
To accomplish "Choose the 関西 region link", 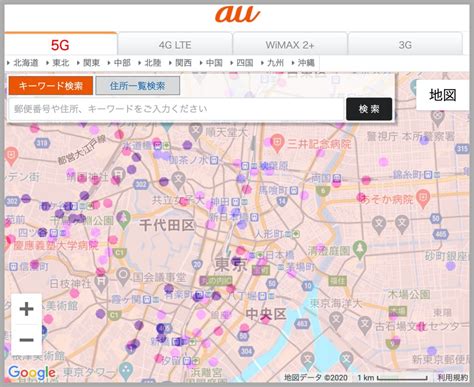I will pyautogui.click(x=183, y=63).
